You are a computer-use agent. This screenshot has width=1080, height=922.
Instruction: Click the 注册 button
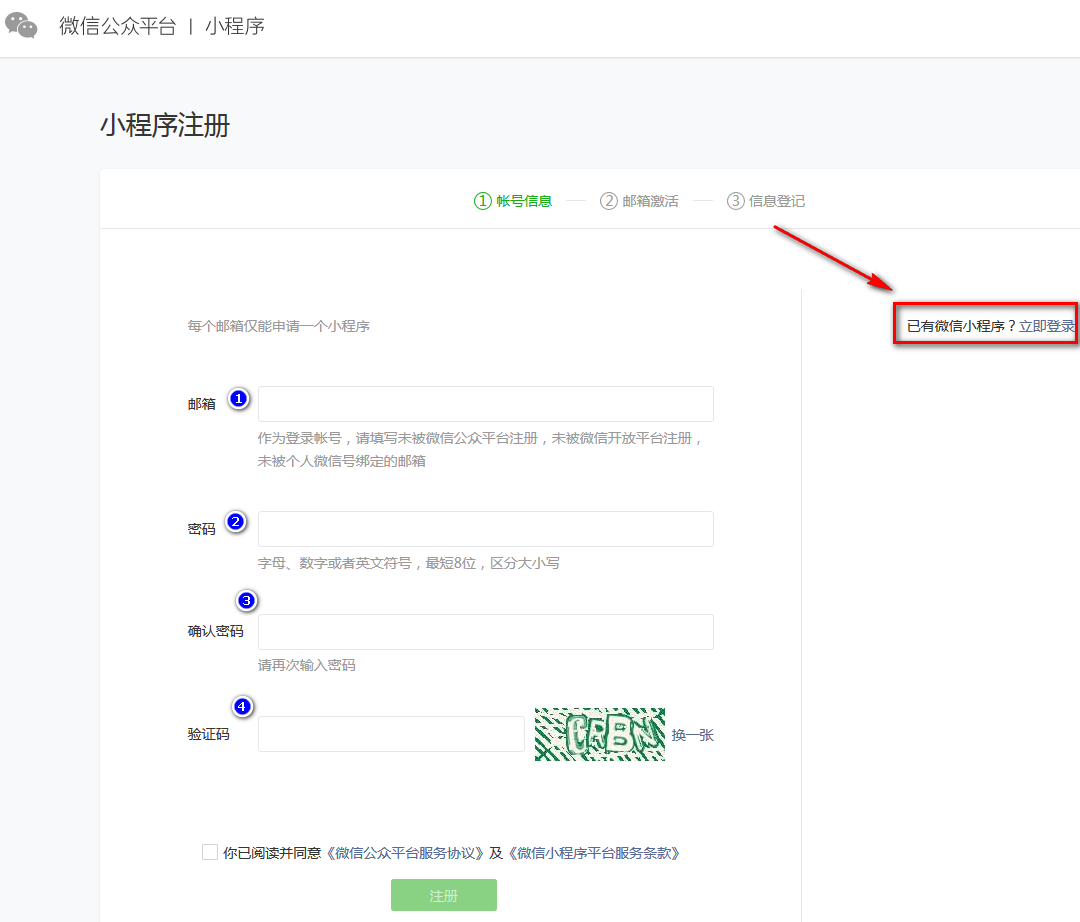tap(444, 895)
